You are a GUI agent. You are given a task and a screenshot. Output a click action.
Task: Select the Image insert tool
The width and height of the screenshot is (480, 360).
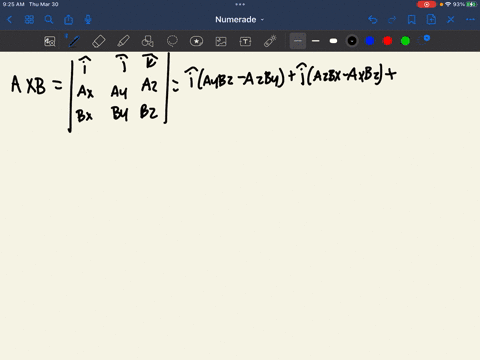pyautogui.click(x=221, y=41)
